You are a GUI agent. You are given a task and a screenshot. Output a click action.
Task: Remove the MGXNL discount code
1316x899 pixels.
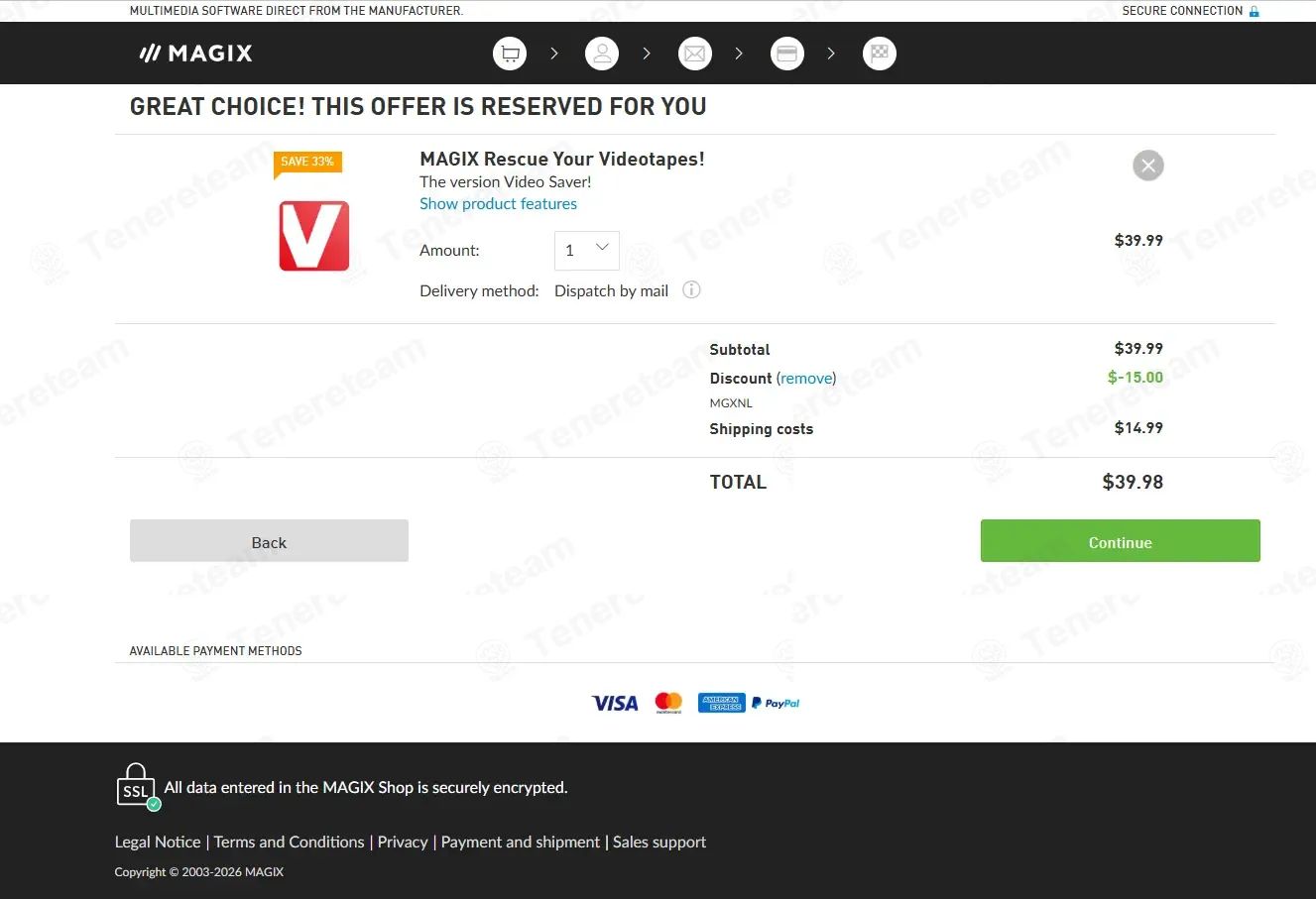click(x=806, y=378)
